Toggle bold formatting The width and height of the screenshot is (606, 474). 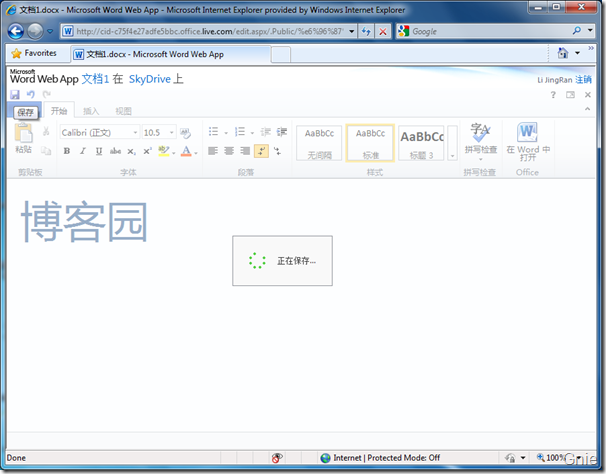click(67, 151)
